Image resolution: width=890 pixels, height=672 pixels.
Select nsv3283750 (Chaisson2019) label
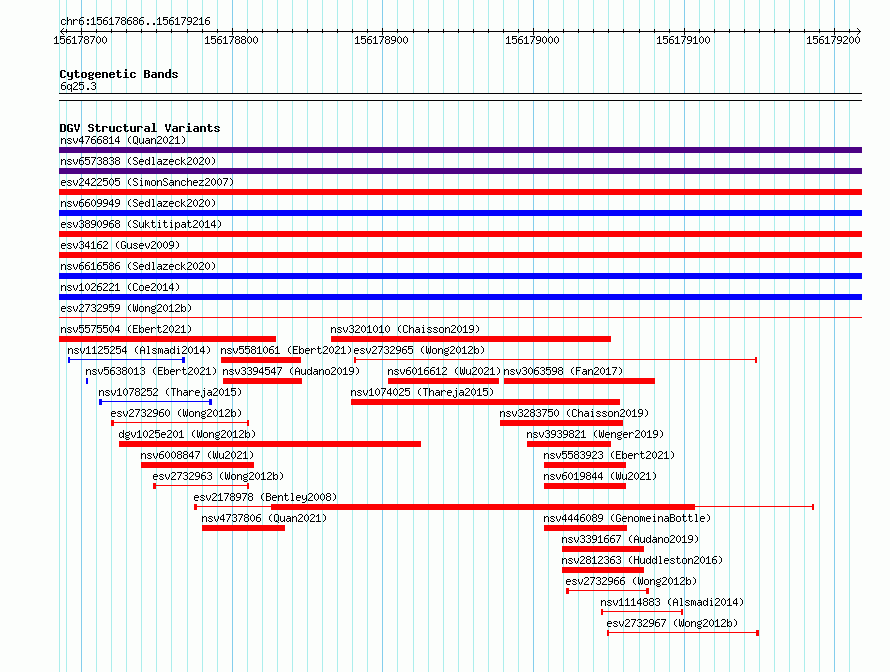574,413
